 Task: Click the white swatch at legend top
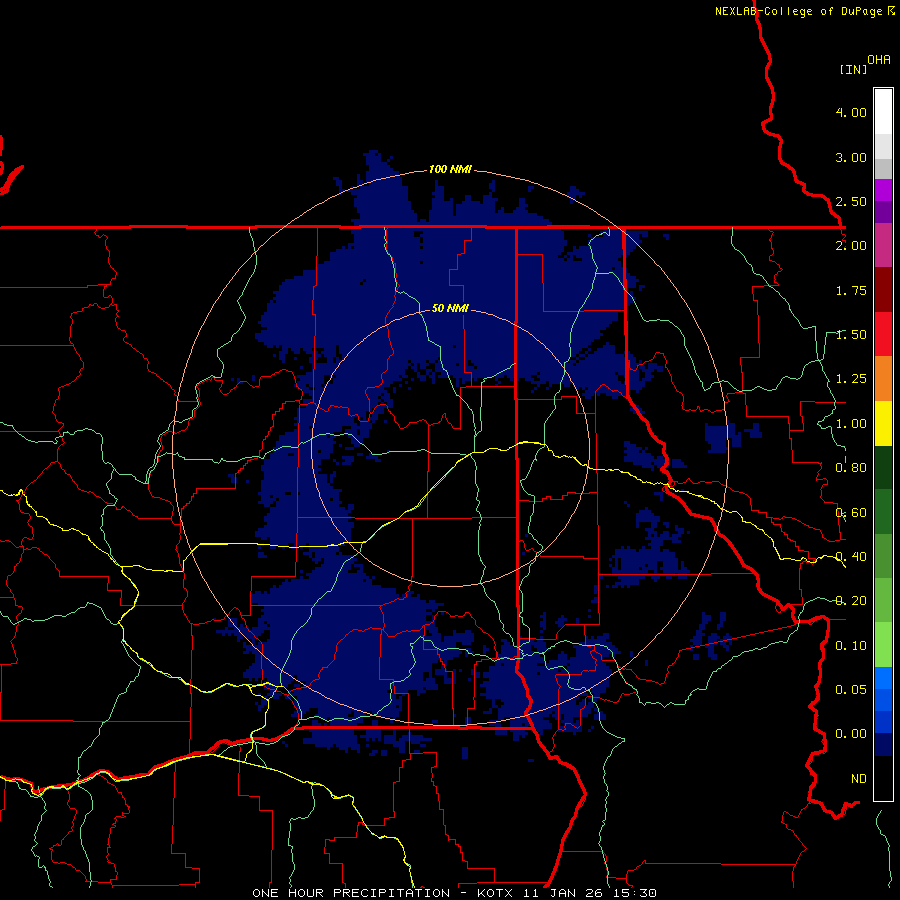883,112
